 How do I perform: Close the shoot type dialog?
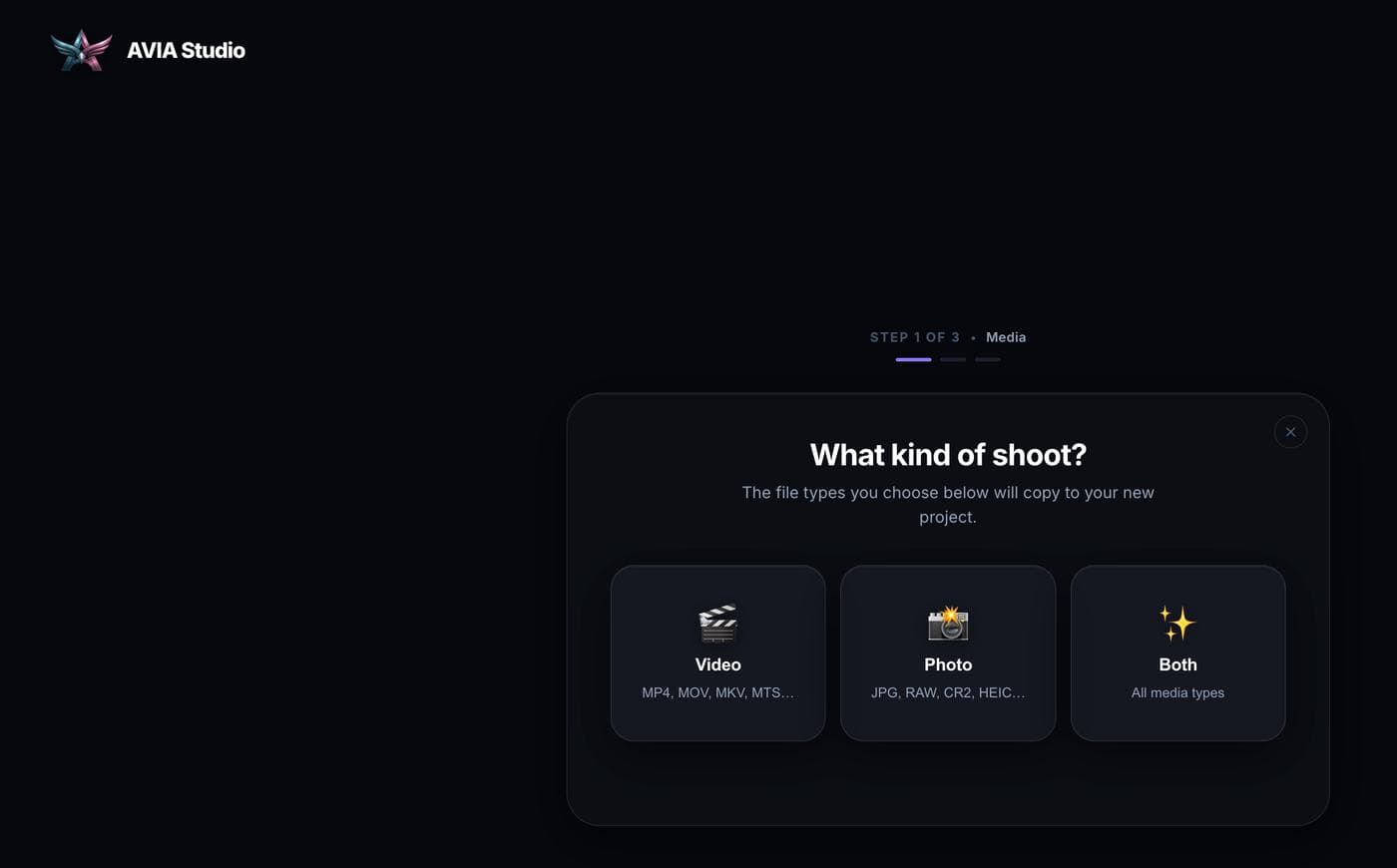[1290, 432]
